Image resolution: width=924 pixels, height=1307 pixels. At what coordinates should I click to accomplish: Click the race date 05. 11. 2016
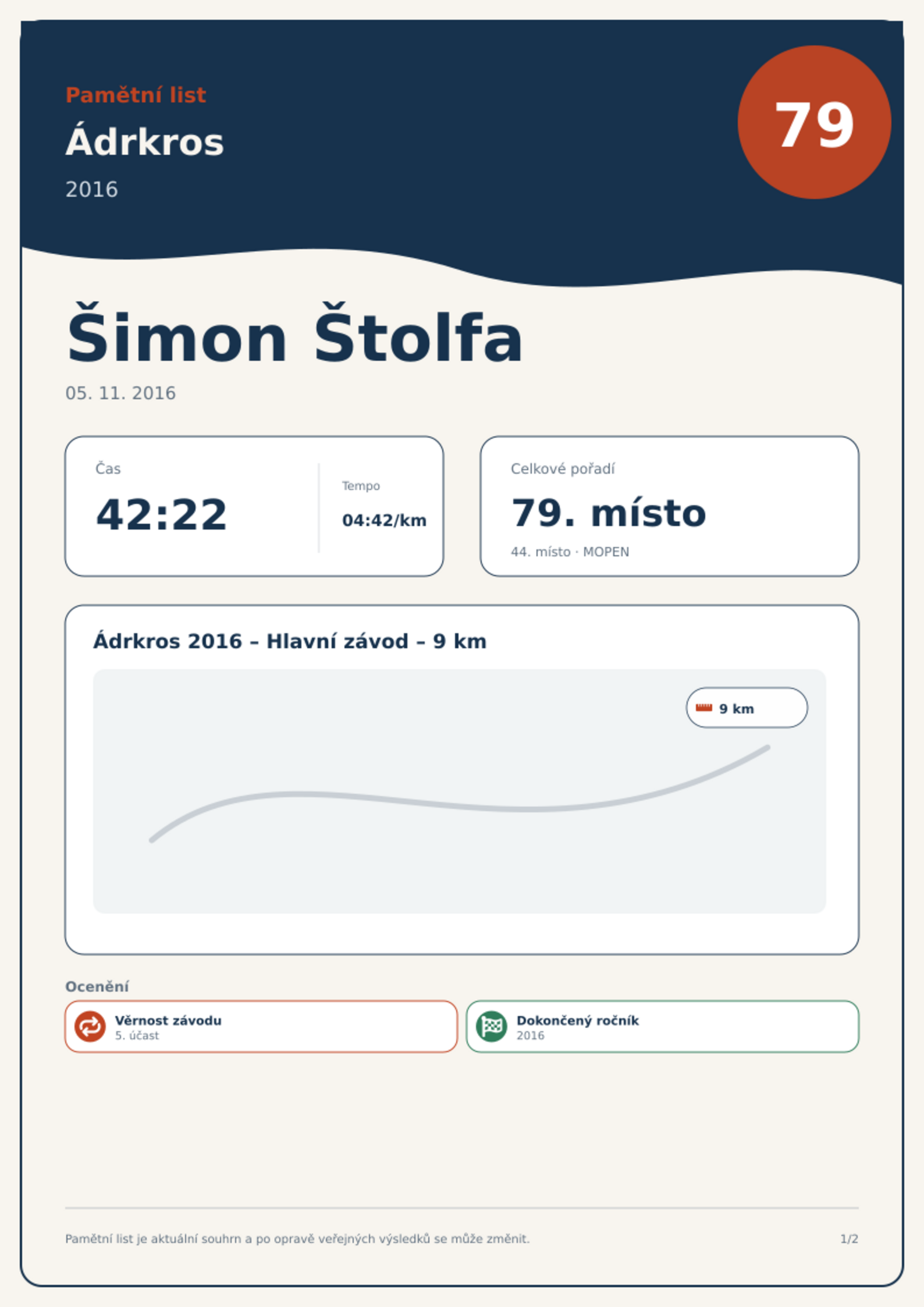120,393
